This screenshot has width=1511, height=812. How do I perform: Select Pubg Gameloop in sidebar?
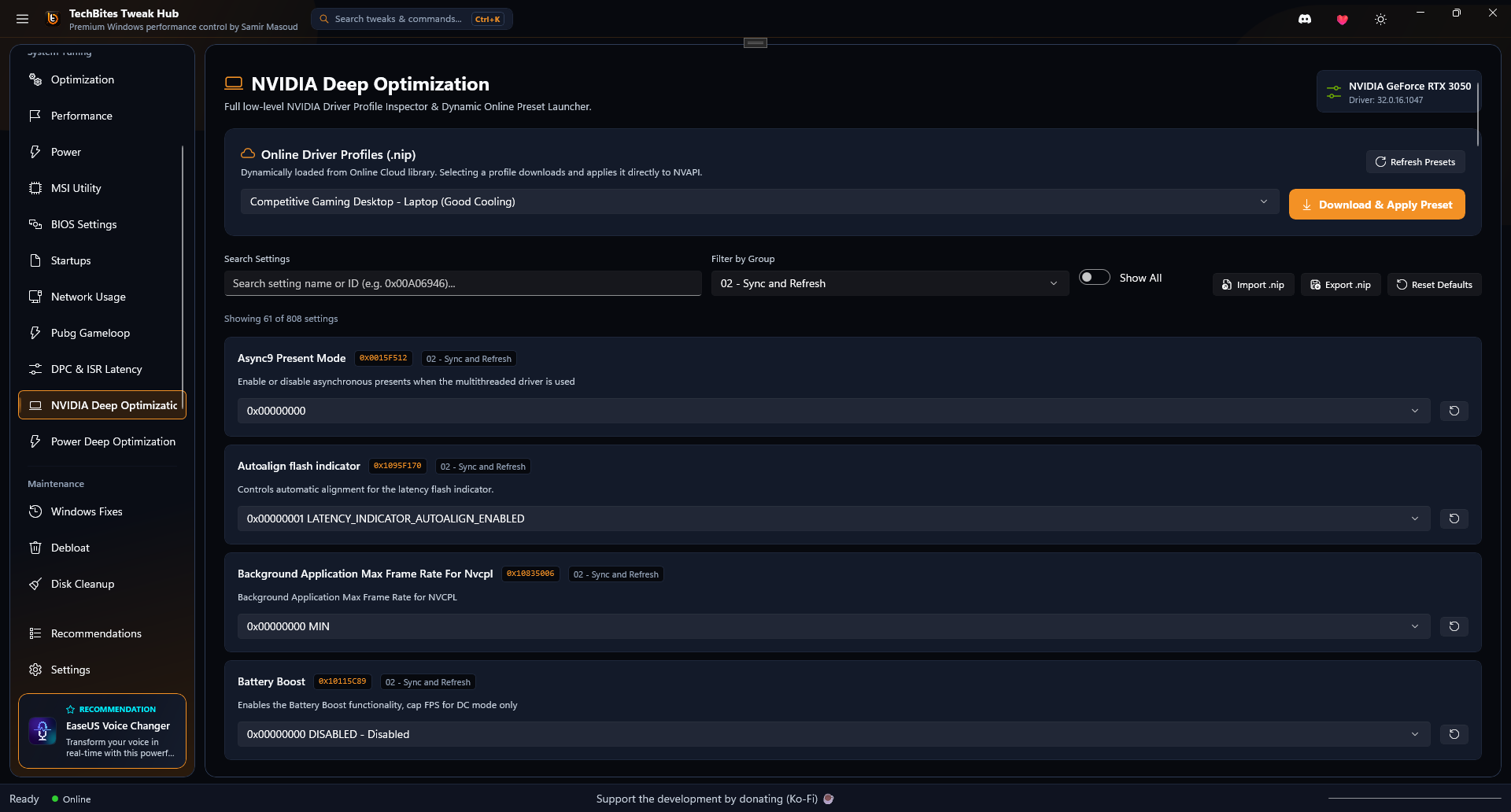coord(102,333)
